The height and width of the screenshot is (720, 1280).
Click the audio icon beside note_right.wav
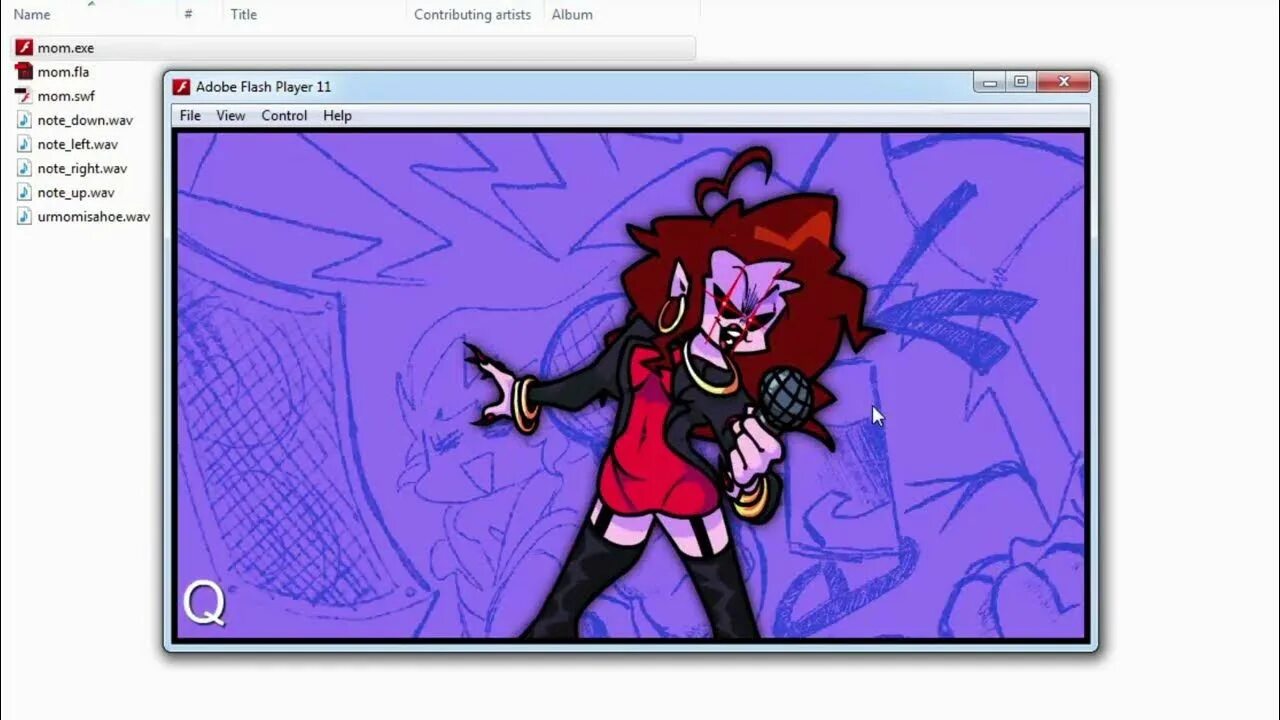click(x=24, y=168)
